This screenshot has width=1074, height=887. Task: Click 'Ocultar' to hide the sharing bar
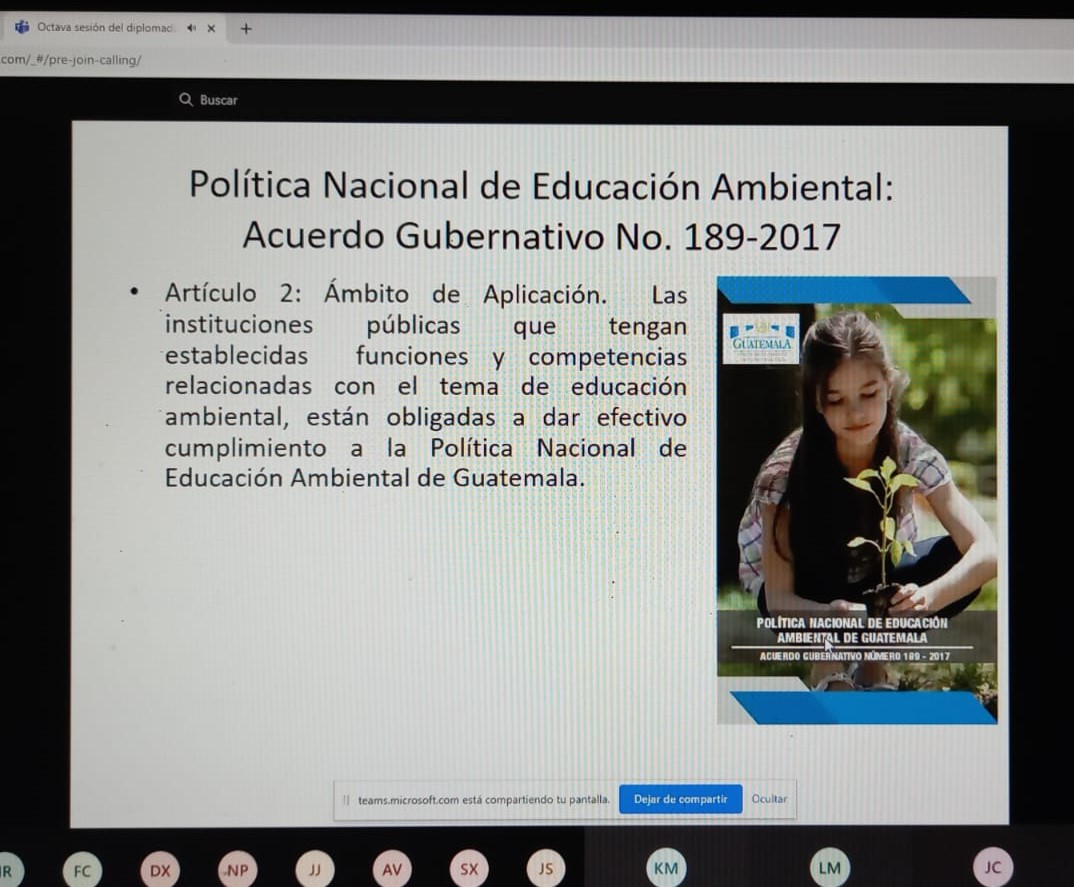point(769,799)
